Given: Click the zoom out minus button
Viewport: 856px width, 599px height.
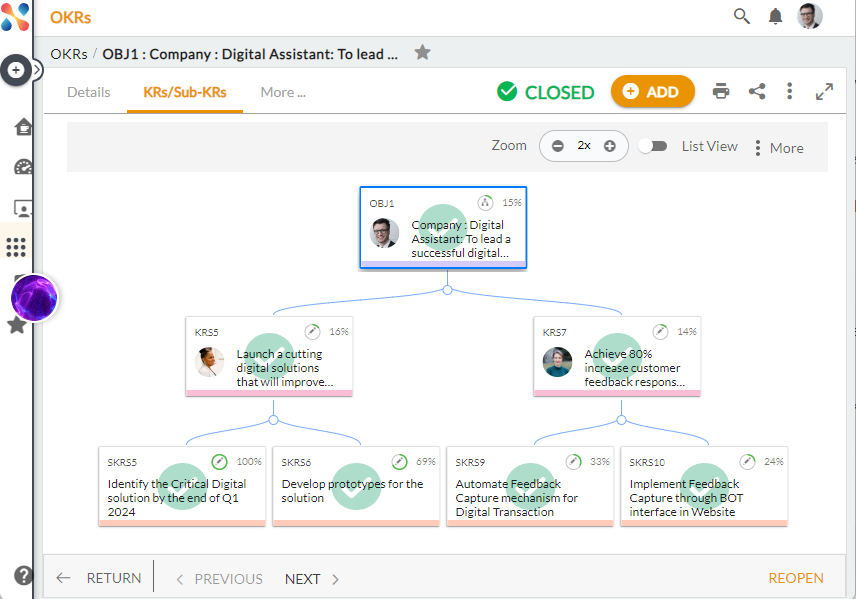Looking at the screenshot, I should pyautogui.click(x=557, y=146).
